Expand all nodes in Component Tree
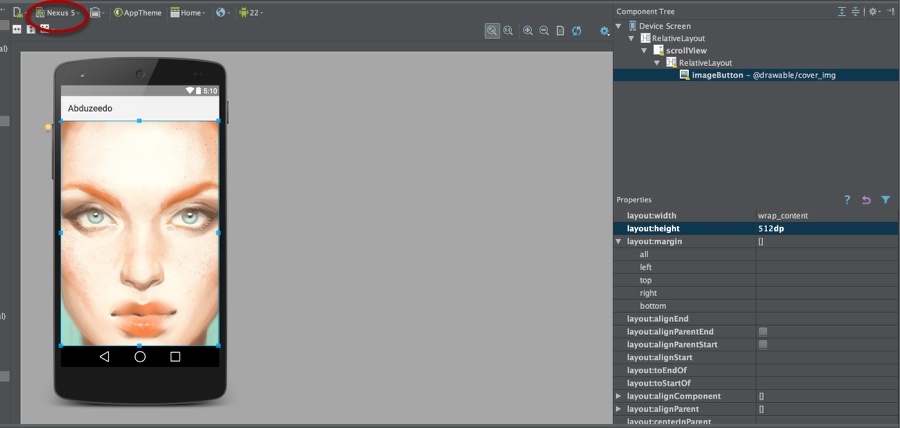The image size is (900, 428). tap(841, 11)
